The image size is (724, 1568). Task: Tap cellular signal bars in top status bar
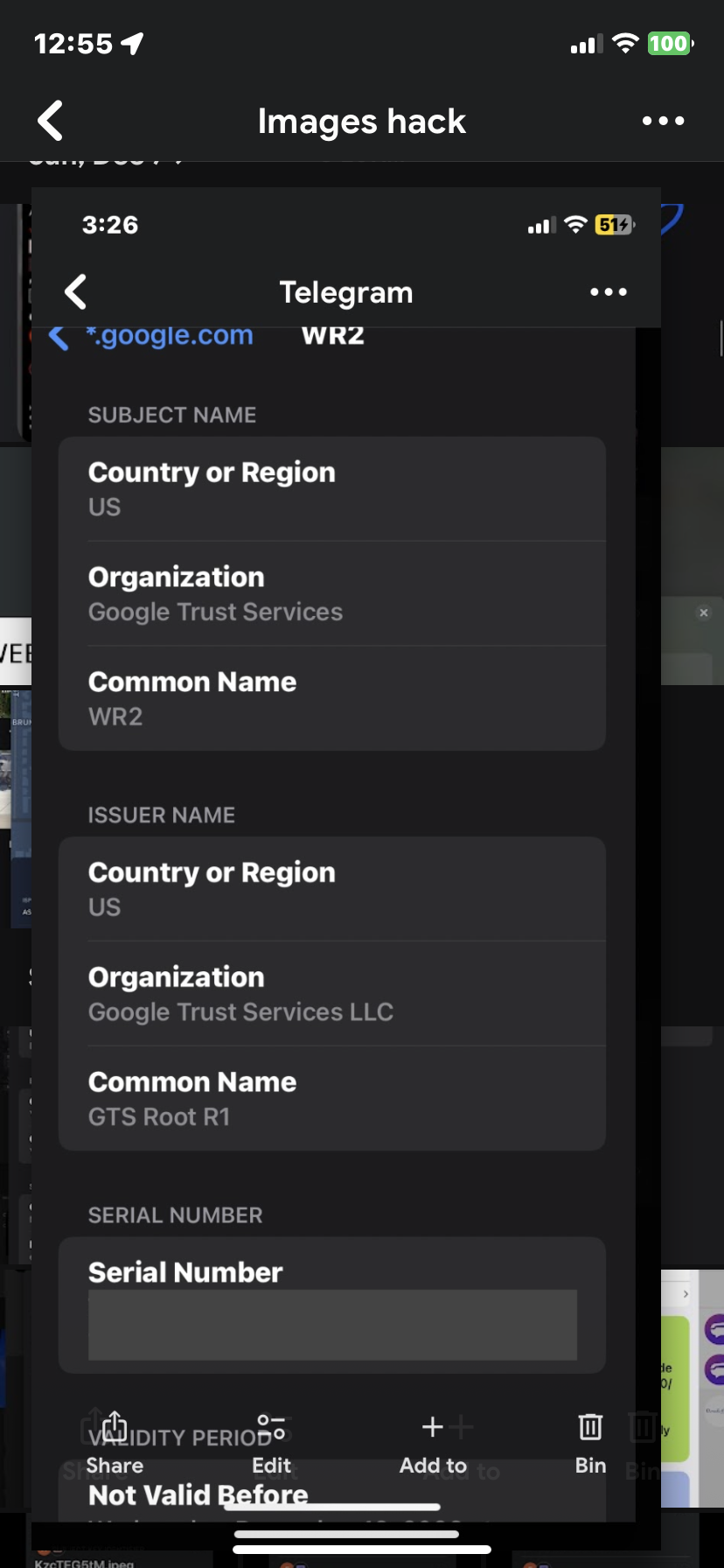pyautogui.click(x=586, y=44)
